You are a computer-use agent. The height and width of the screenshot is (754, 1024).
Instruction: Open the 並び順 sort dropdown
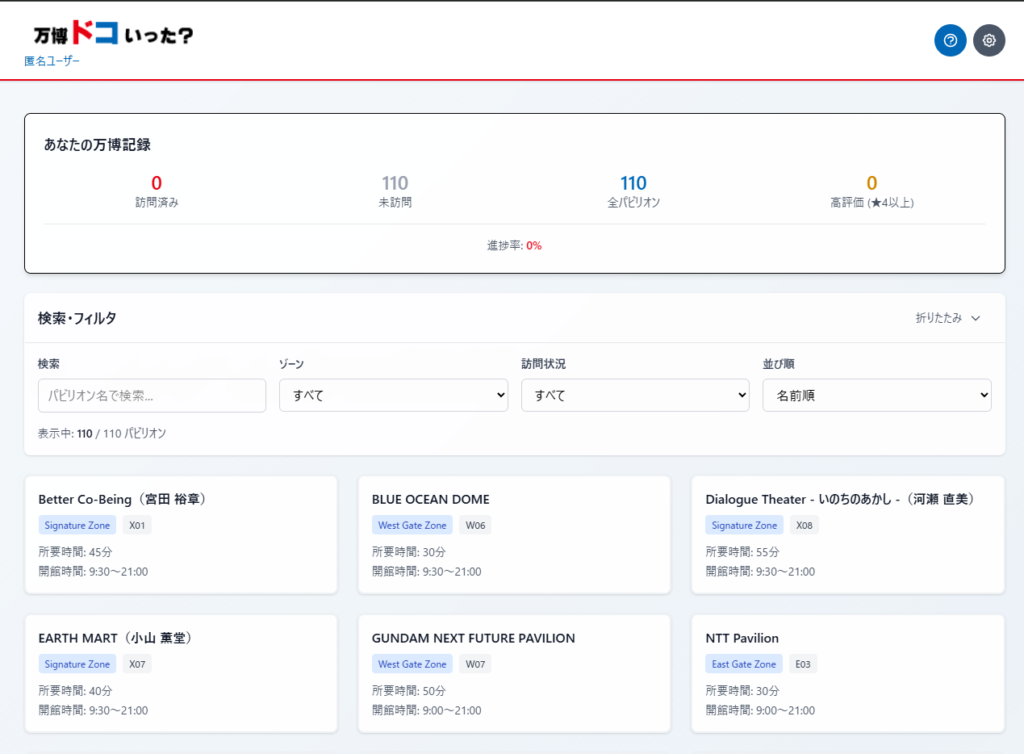point(876,395)
